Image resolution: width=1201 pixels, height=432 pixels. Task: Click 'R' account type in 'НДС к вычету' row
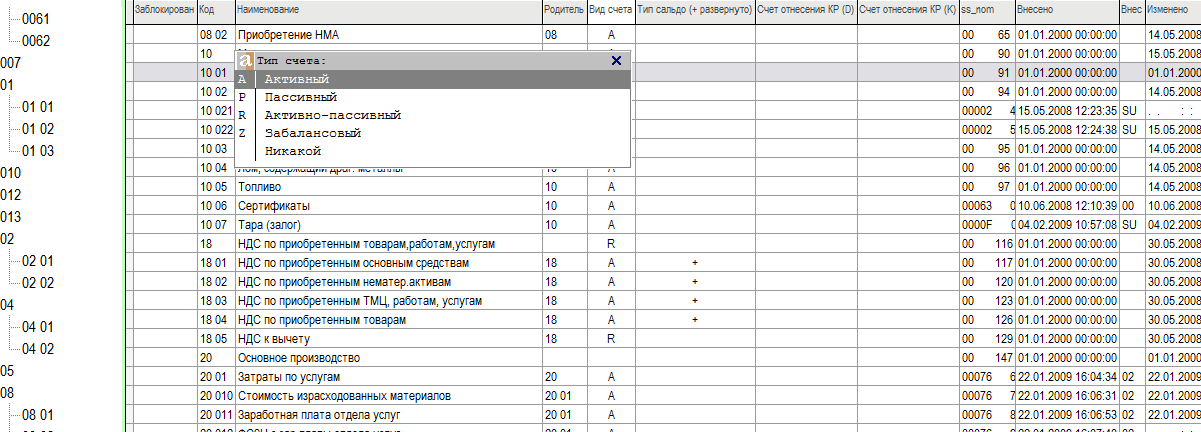click(610, 339)
